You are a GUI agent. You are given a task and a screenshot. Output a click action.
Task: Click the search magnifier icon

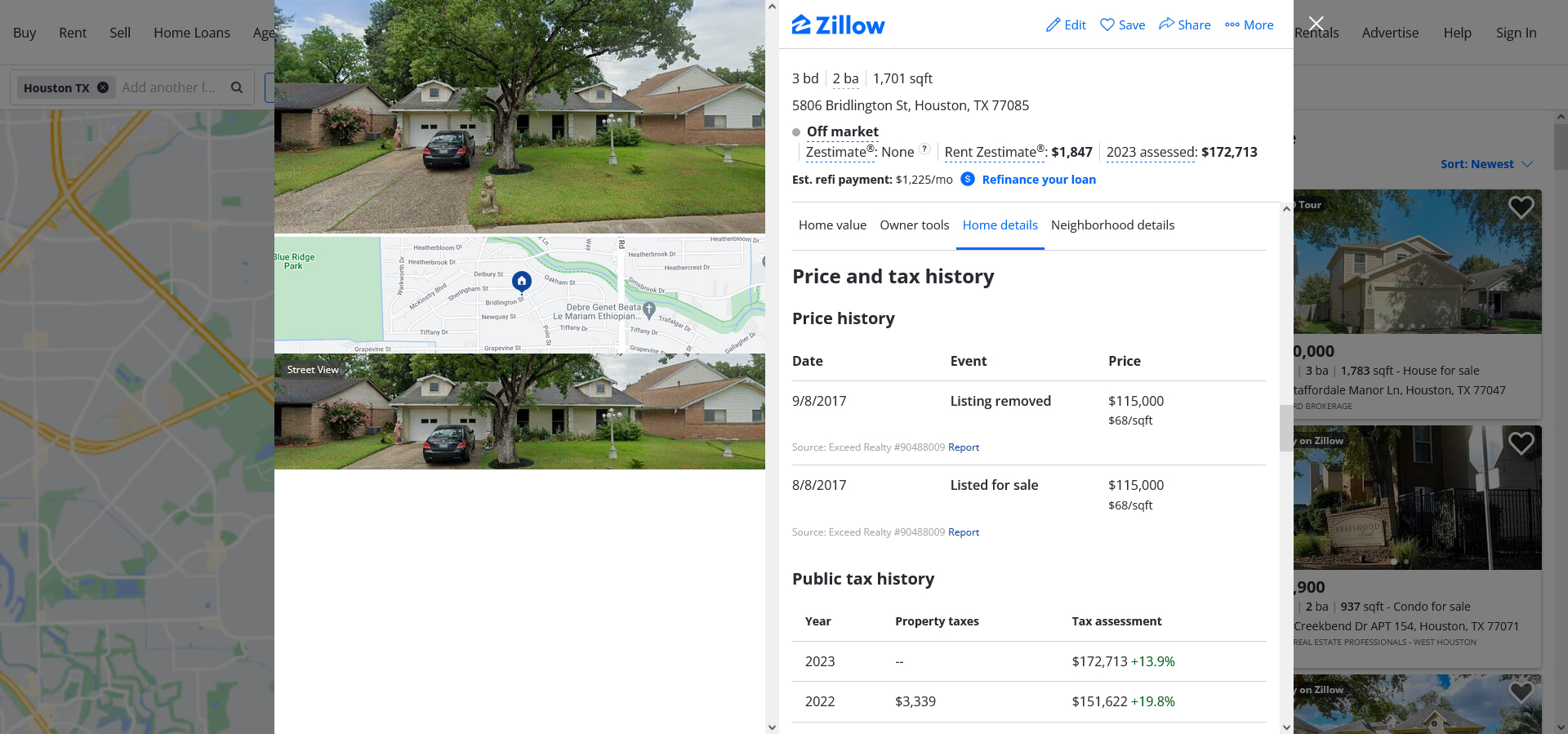pyautogui.click(x=237, y=87)
